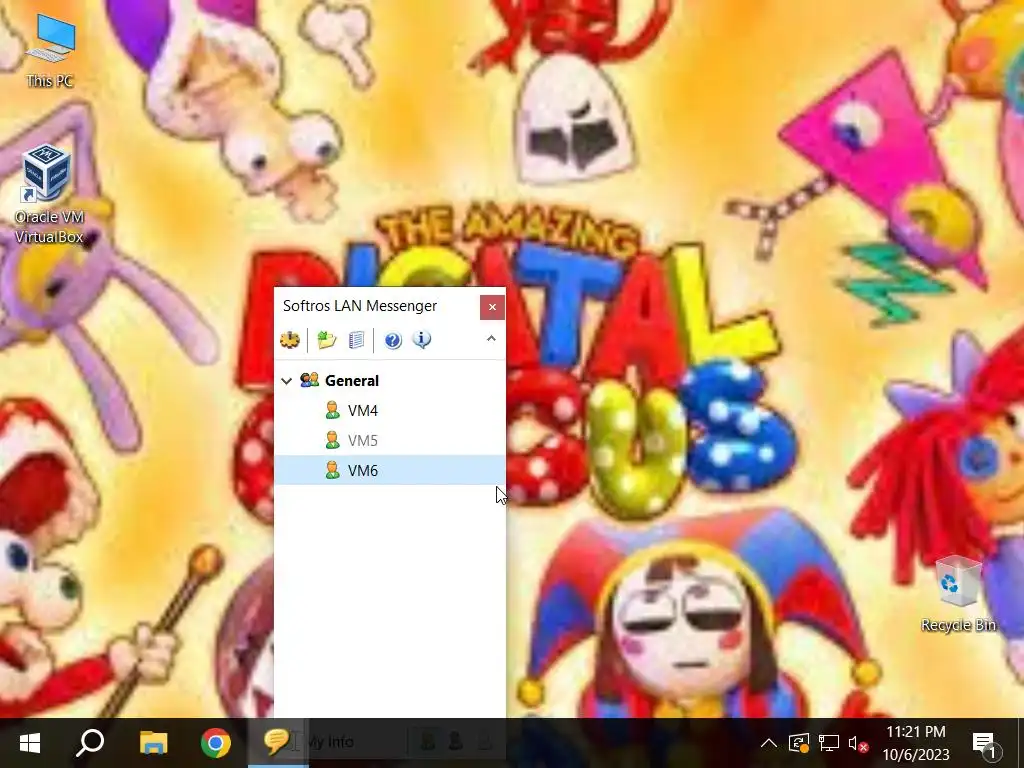
Task: Click the VM6 user avatar icon
Action: [332, 470]
